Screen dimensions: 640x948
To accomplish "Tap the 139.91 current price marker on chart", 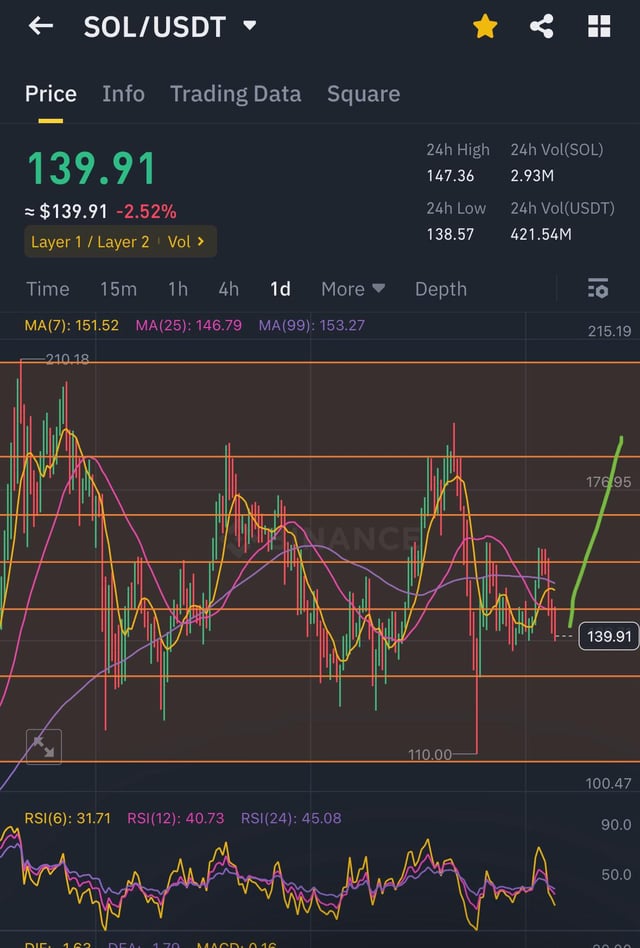I will click(608, 636).
